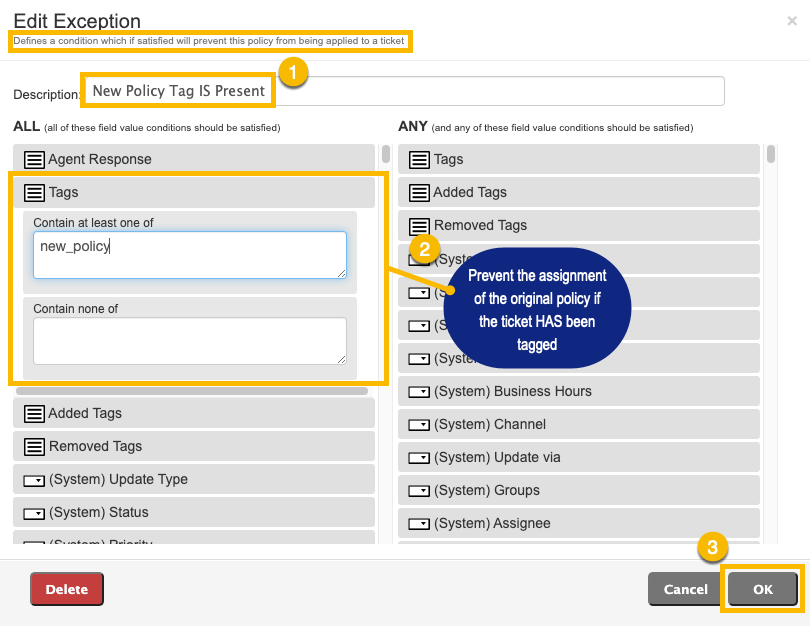Viewport: 810px width, 626px height.
Task: Click the dropdown icon beside (System) Status
Action: coord(34,514)
